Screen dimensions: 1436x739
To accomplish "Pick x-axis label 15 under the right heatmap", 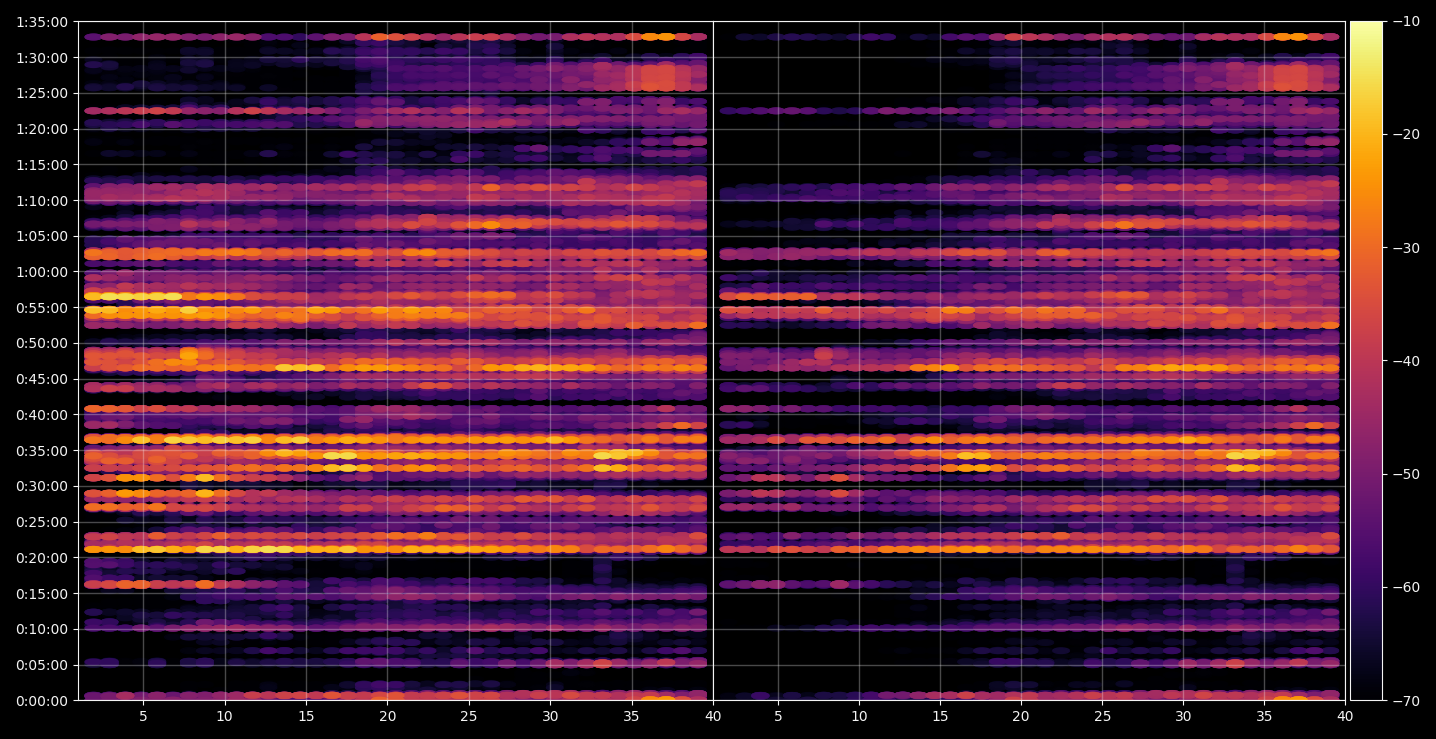I will pyautogui.click(x=939, y=716).
